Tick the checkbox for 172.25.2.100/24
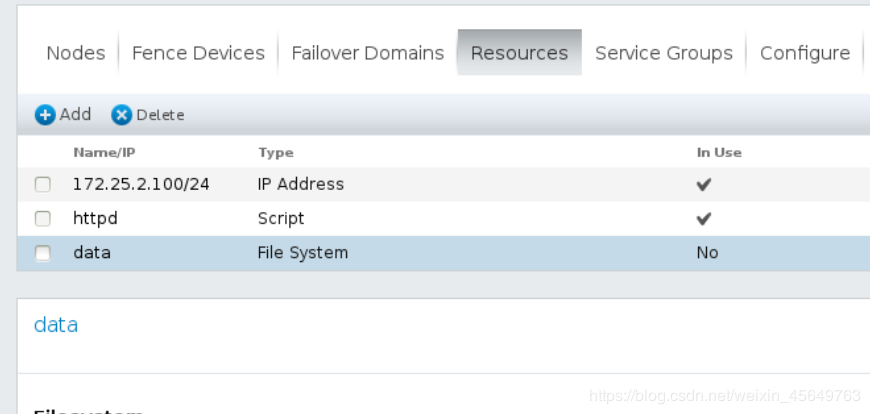 click(x=43, y=184)
